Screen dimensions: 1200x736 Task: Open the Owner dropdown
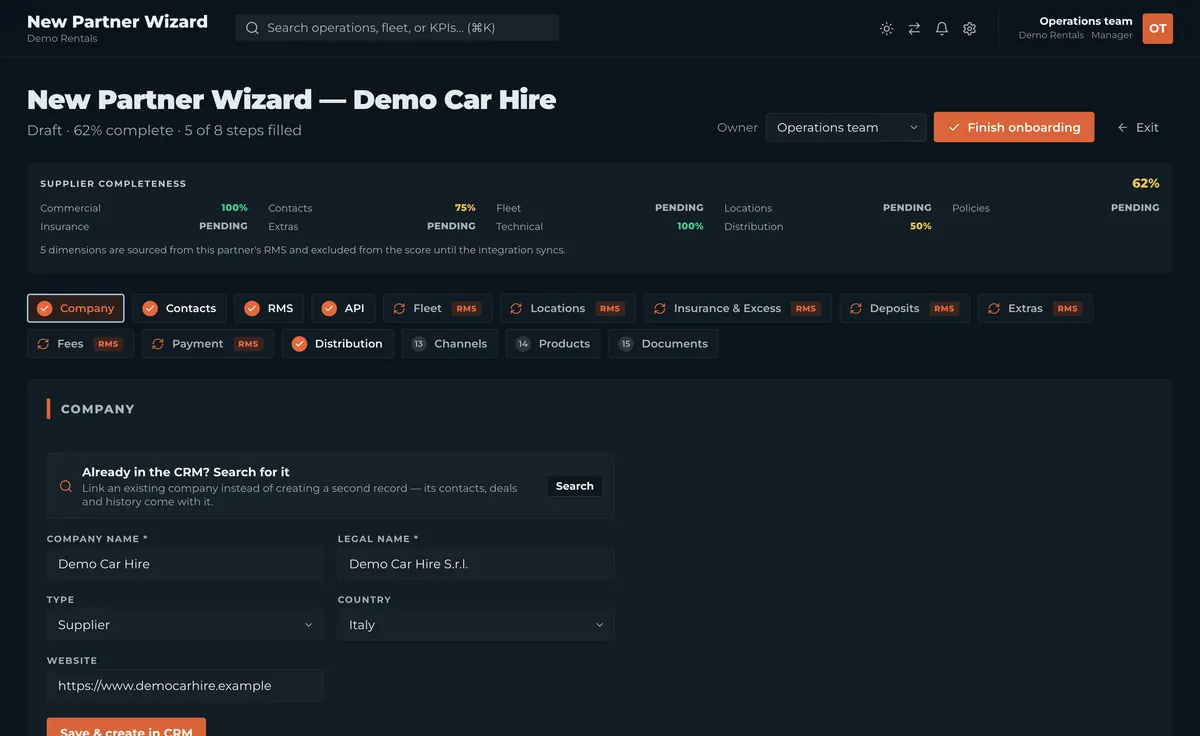pos(846,127)
